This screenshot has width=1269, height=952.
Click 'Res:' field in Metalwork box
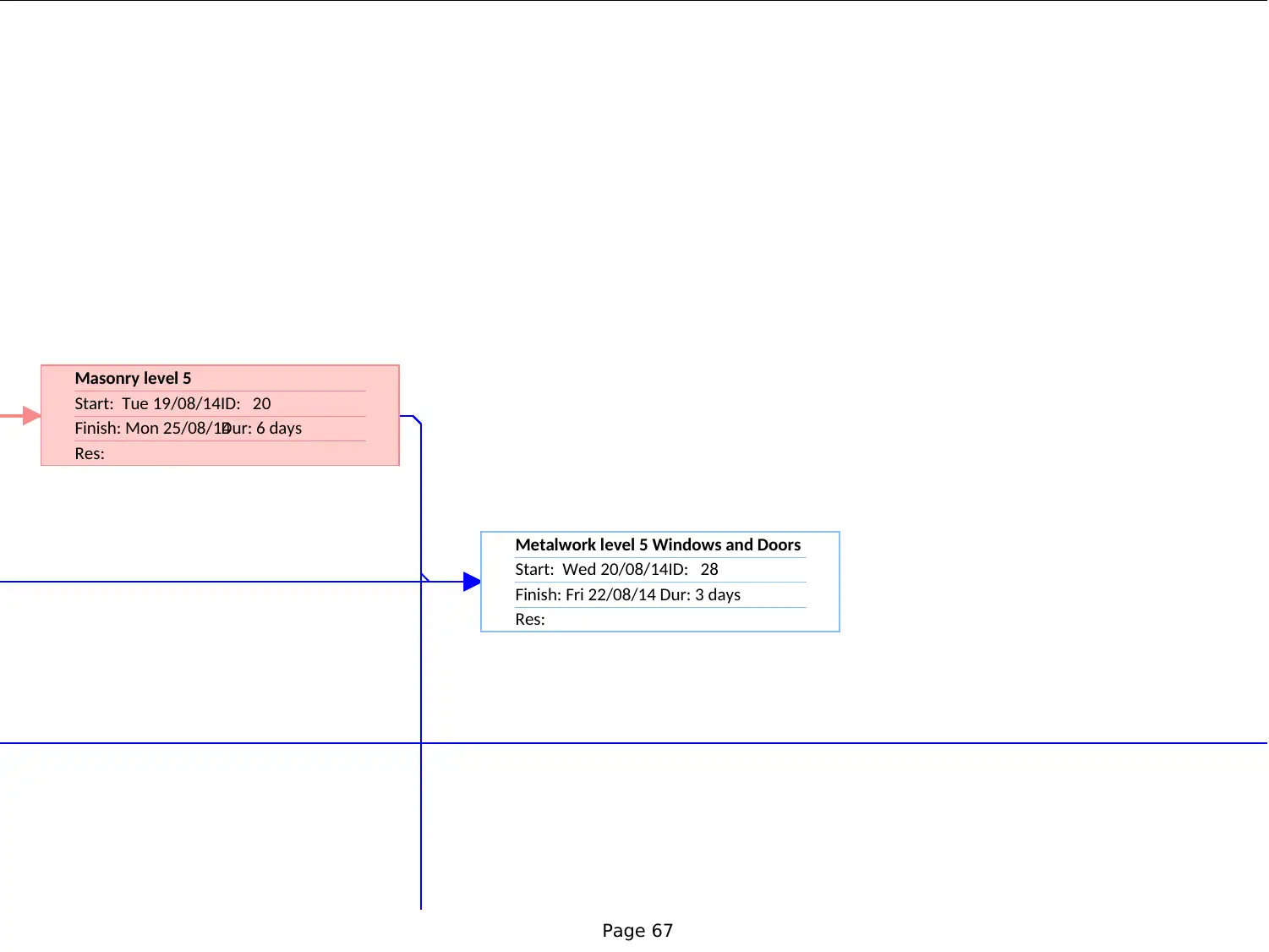click(x=530, y=619)
